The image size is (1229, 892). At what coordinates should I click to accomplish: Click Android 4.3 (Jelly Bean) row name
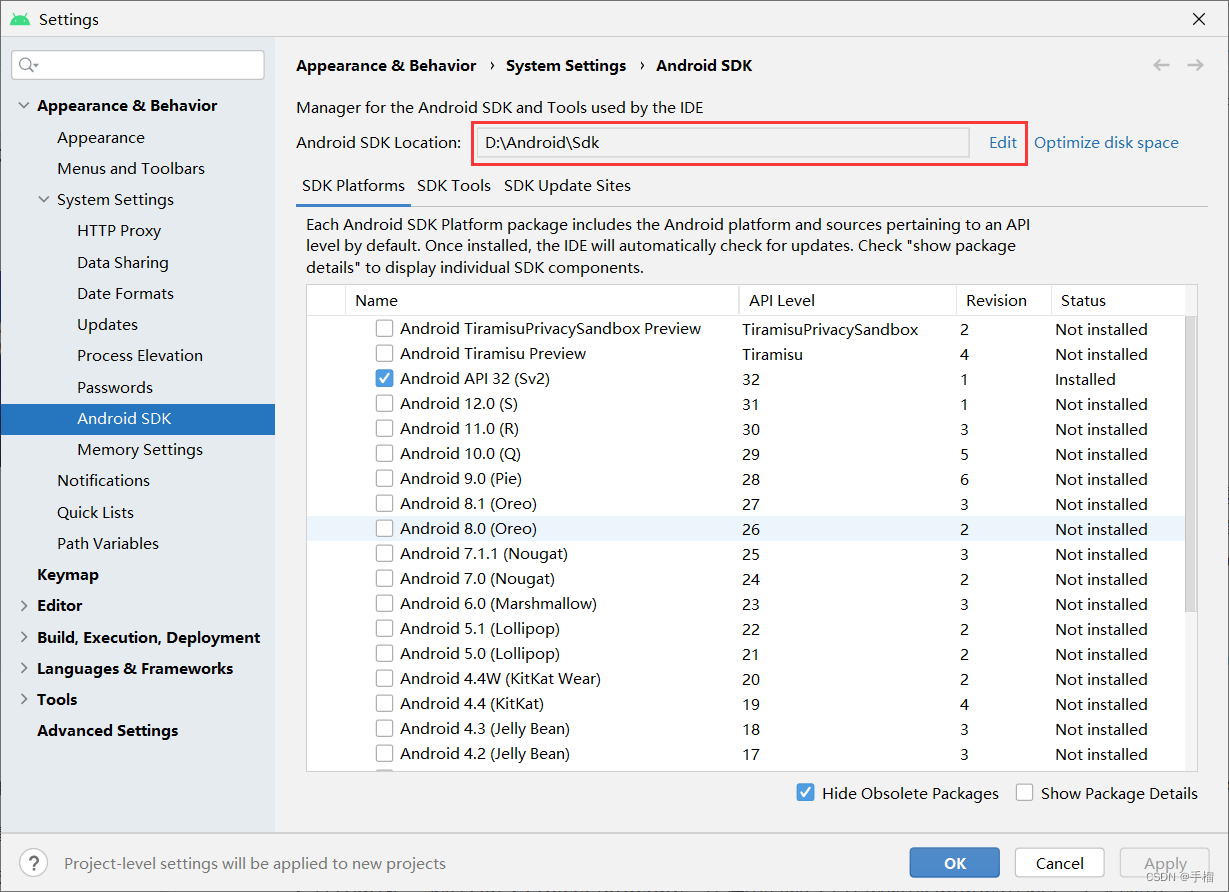[x=485, y=728]
